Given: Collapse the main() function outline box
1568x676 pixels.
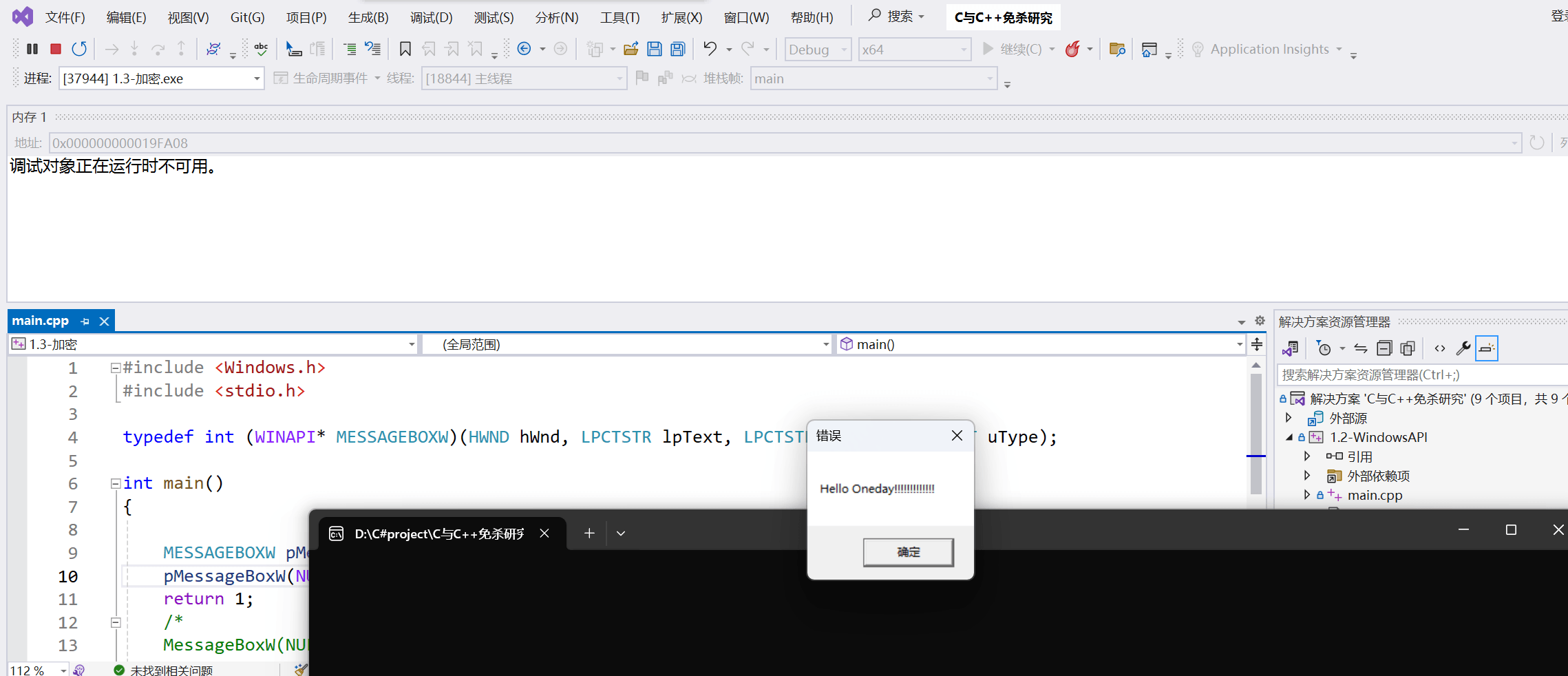Looking at the screenshot, I should click(x=116, y=484).
